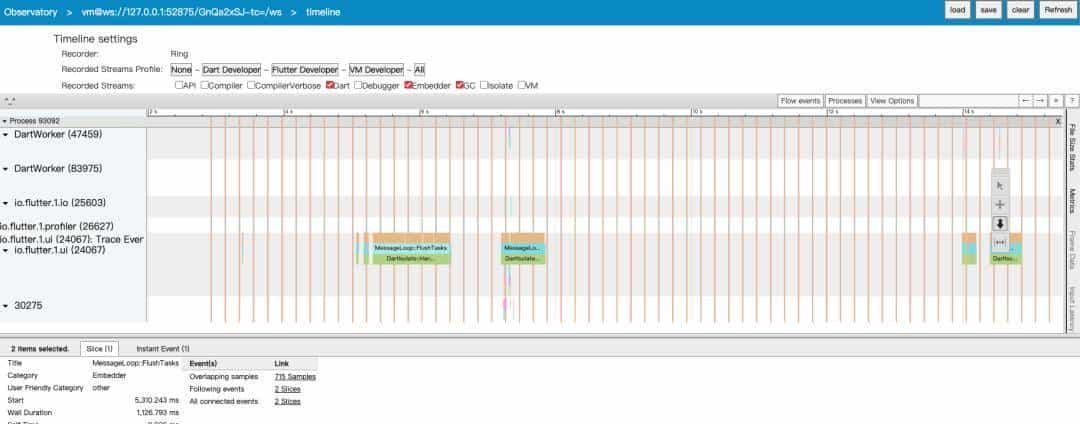Open the File Size Stats side tab
Screen dimensions: 1080x424
[x=1072, y=147]
